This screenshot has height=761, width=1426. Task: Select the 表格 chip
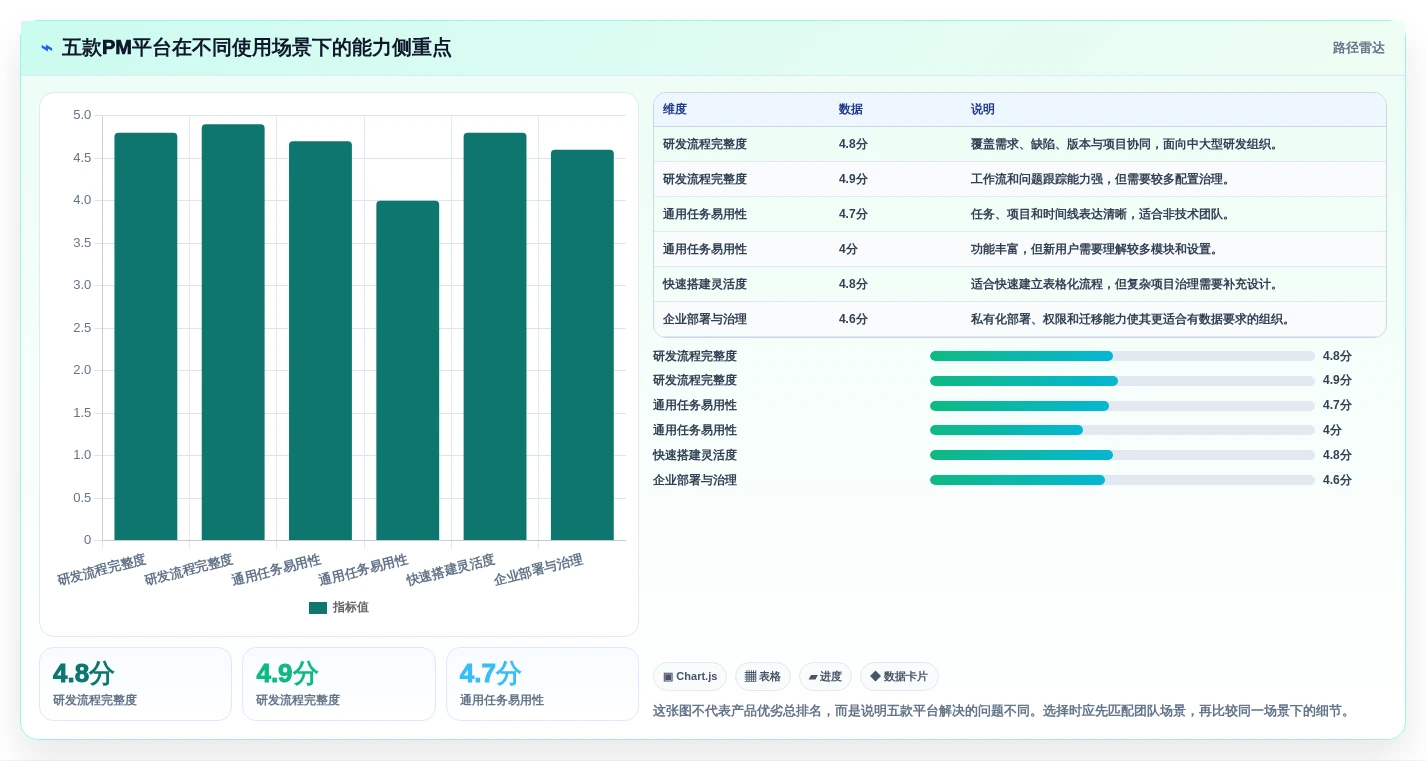763,677
